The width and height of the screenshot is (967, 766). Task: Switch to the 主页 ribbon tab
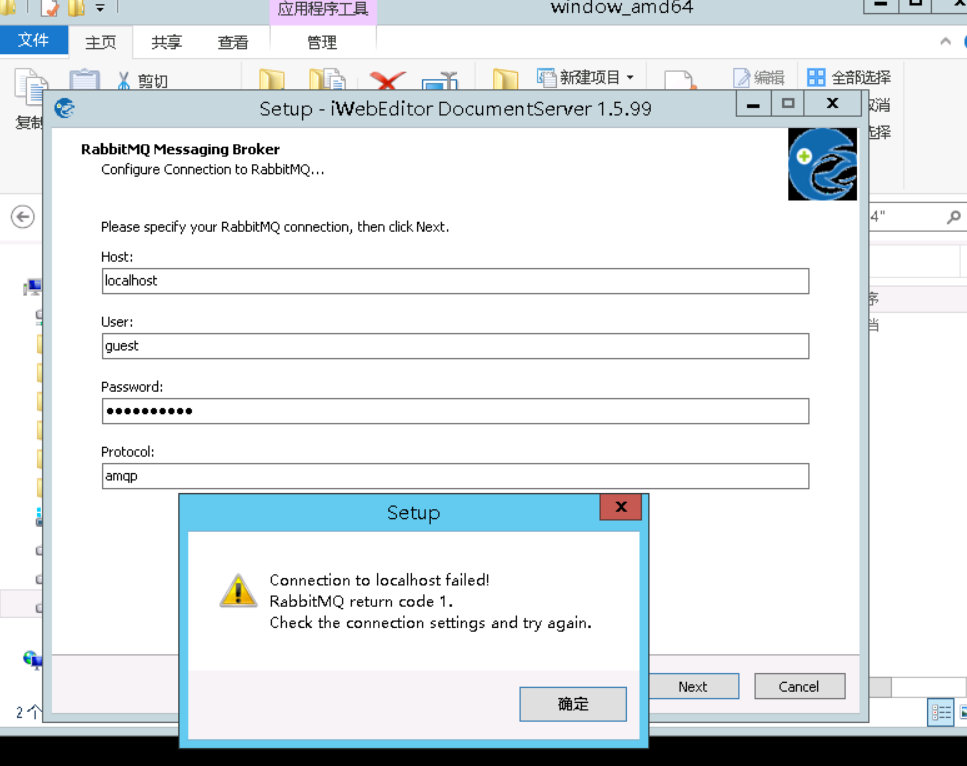pyautogui.click(x=101, y=42)
